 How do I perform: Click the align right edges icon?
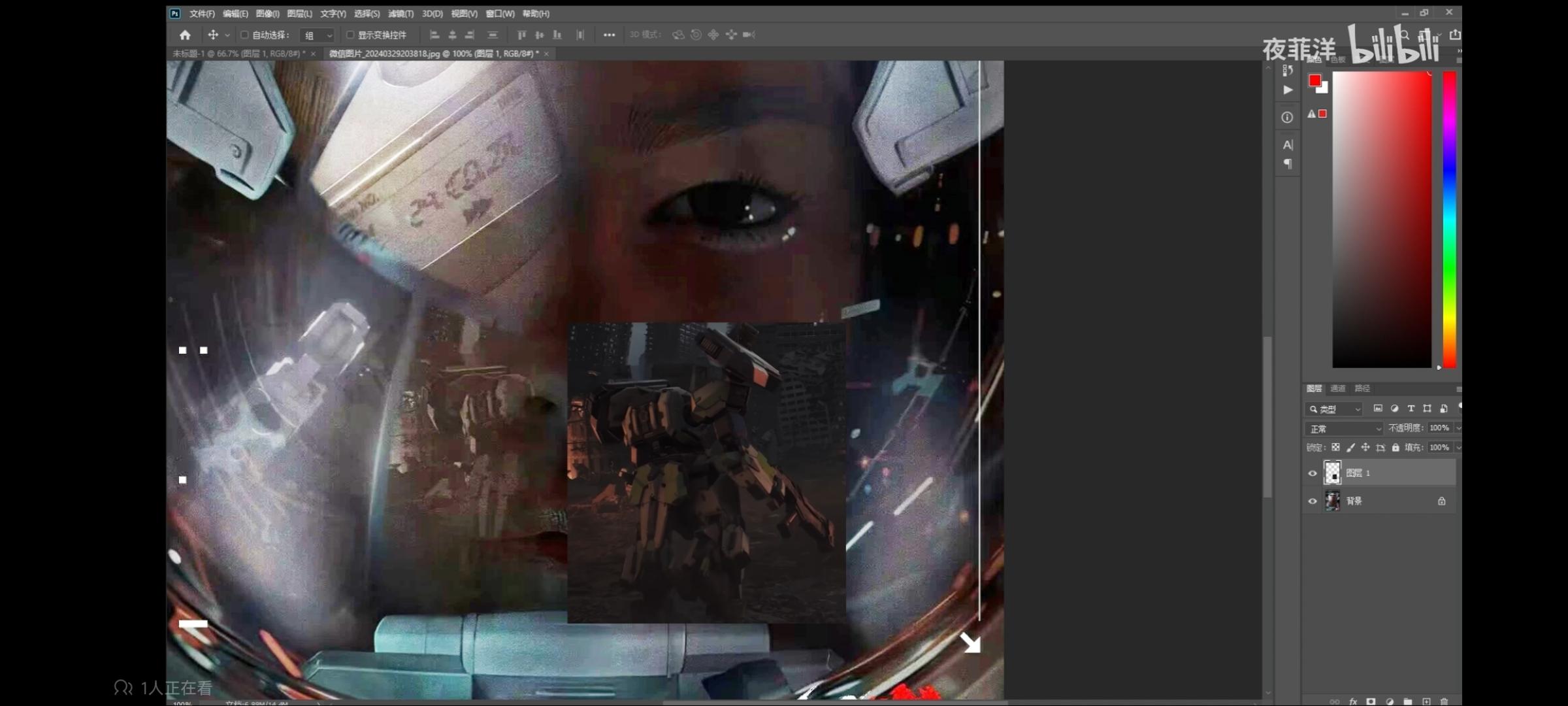470,35
